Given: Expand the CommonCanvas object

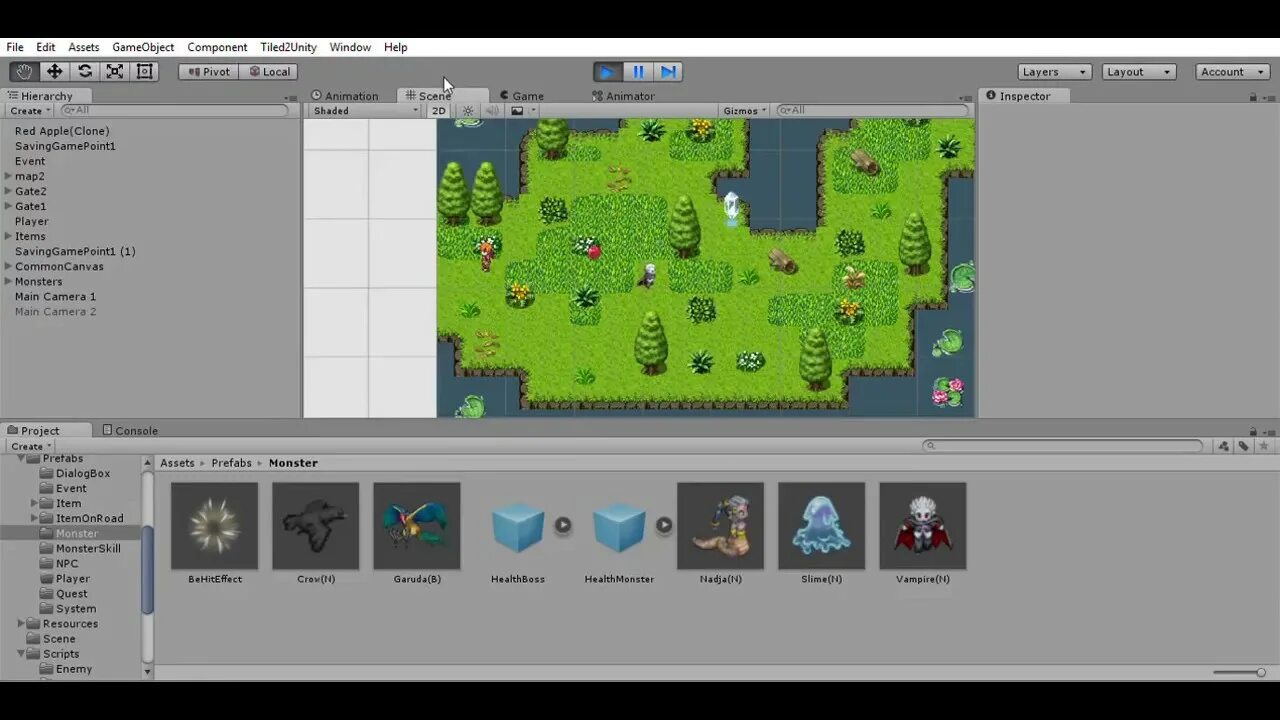Looking at the screenshot, I should 8,266.
